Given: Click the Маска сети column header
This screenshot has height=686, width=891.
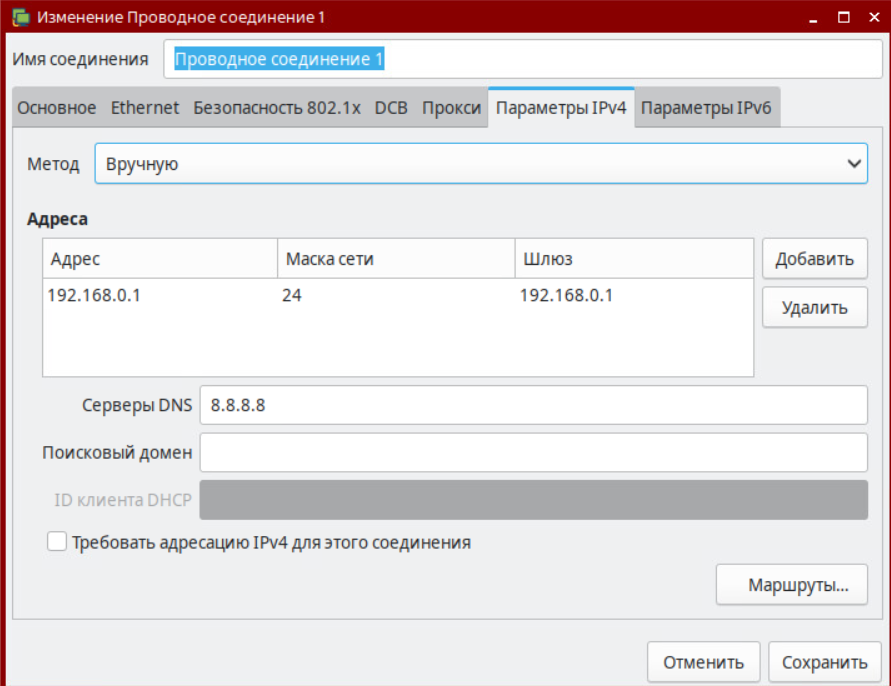Looking at the screenshot, I should pyautogui.click(x=396, y=259).
